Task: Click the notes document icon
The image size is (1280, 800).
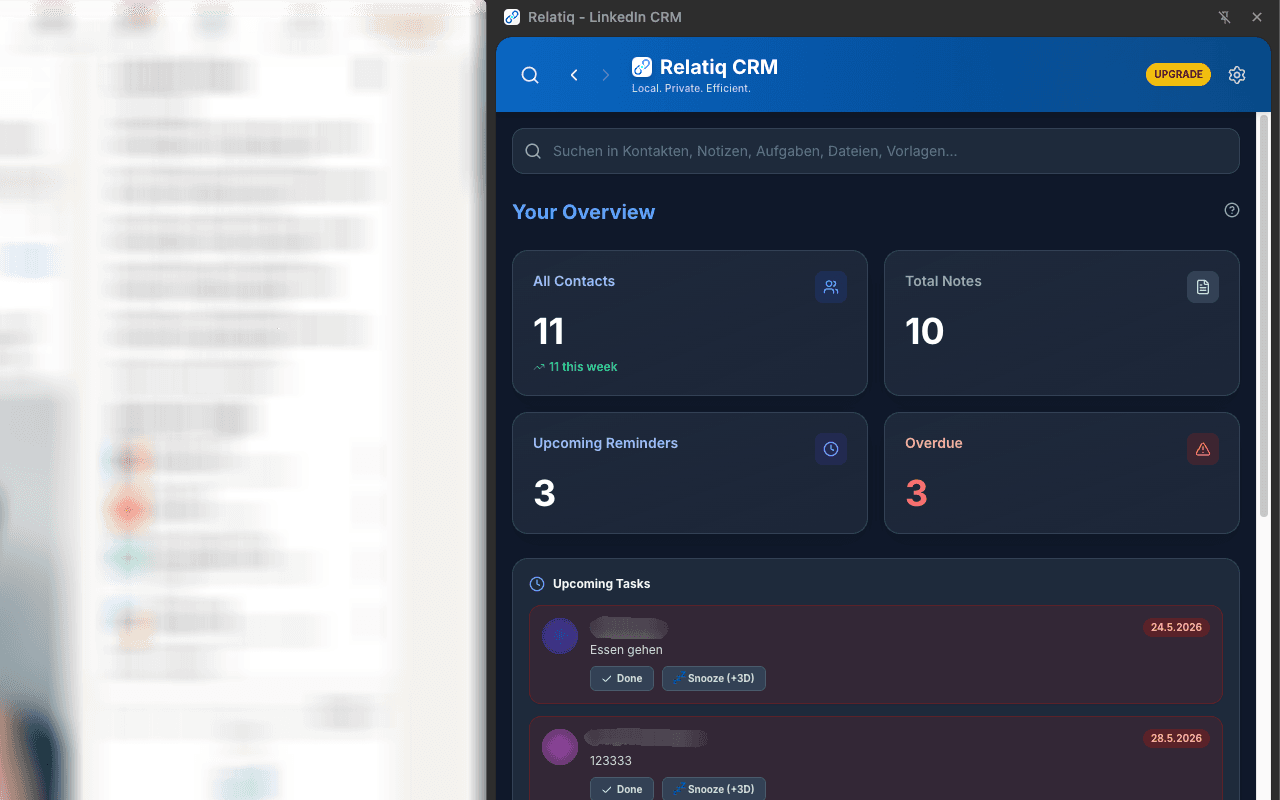Action: pos(1203,287)
